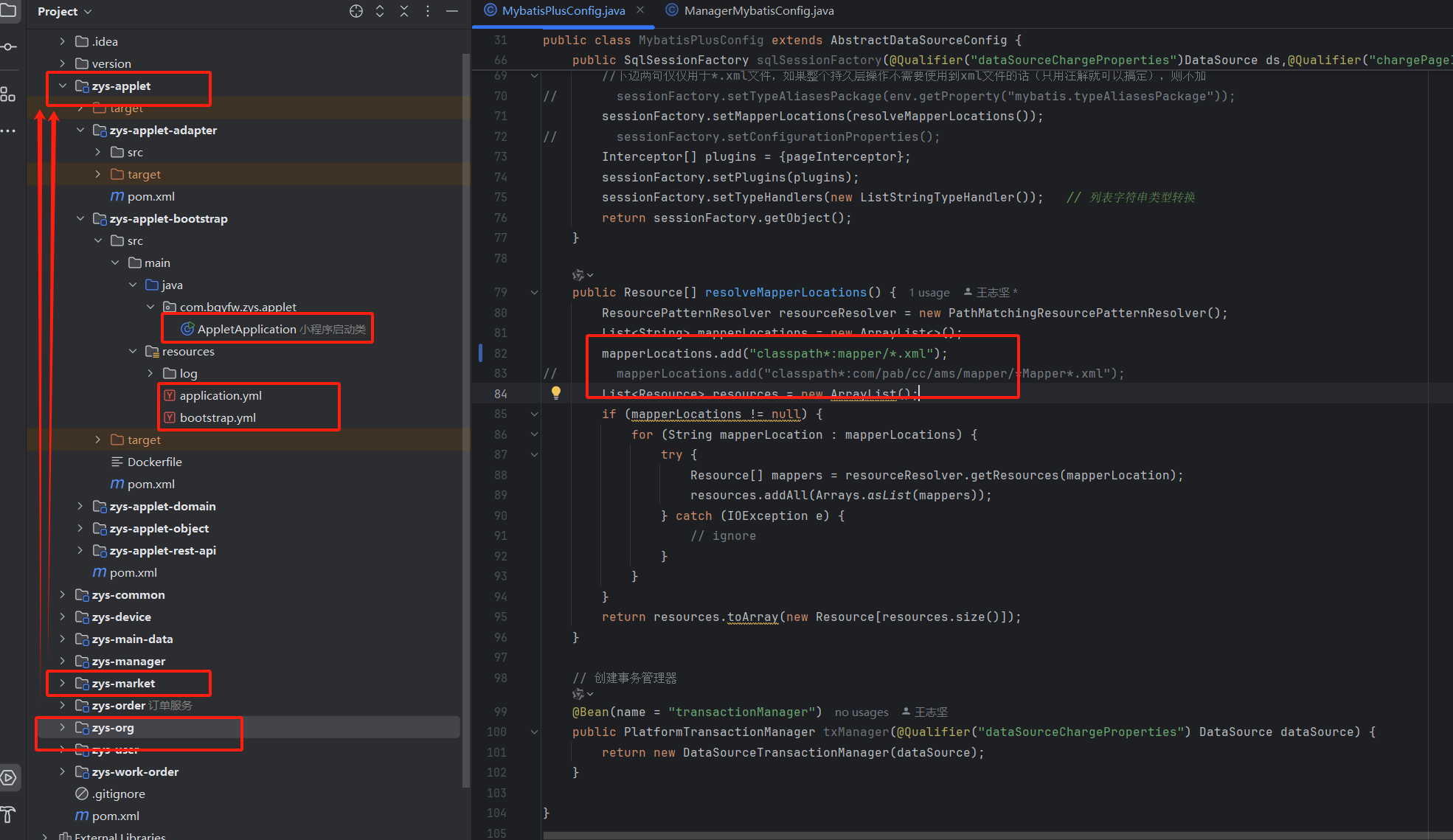Open application.yml in the project tree
Screen dimensions: 1453x840
pyautogui.click(x=221, y=396)
